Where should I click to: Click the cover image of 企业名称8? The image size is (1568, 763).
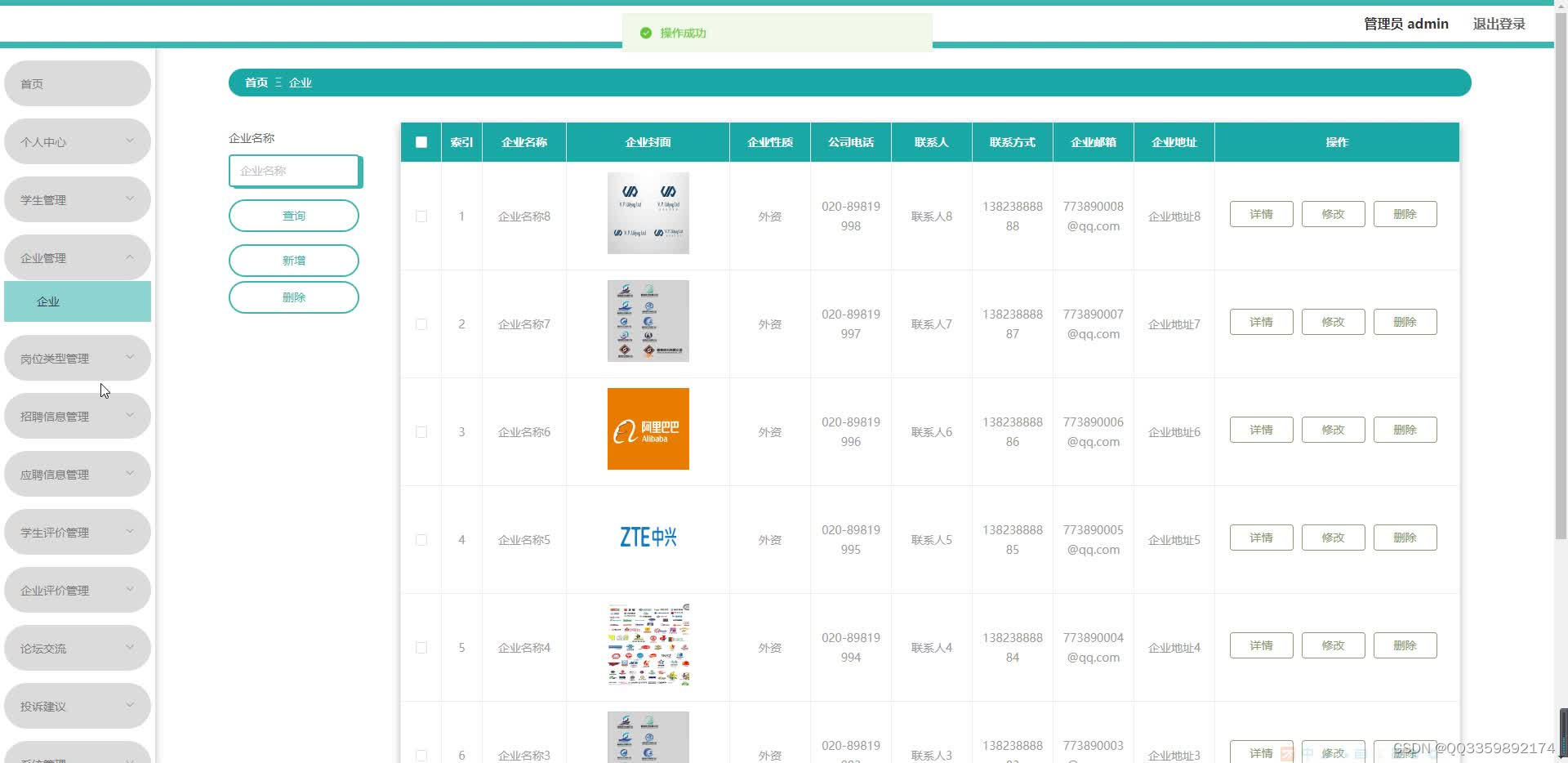(648, 213)
